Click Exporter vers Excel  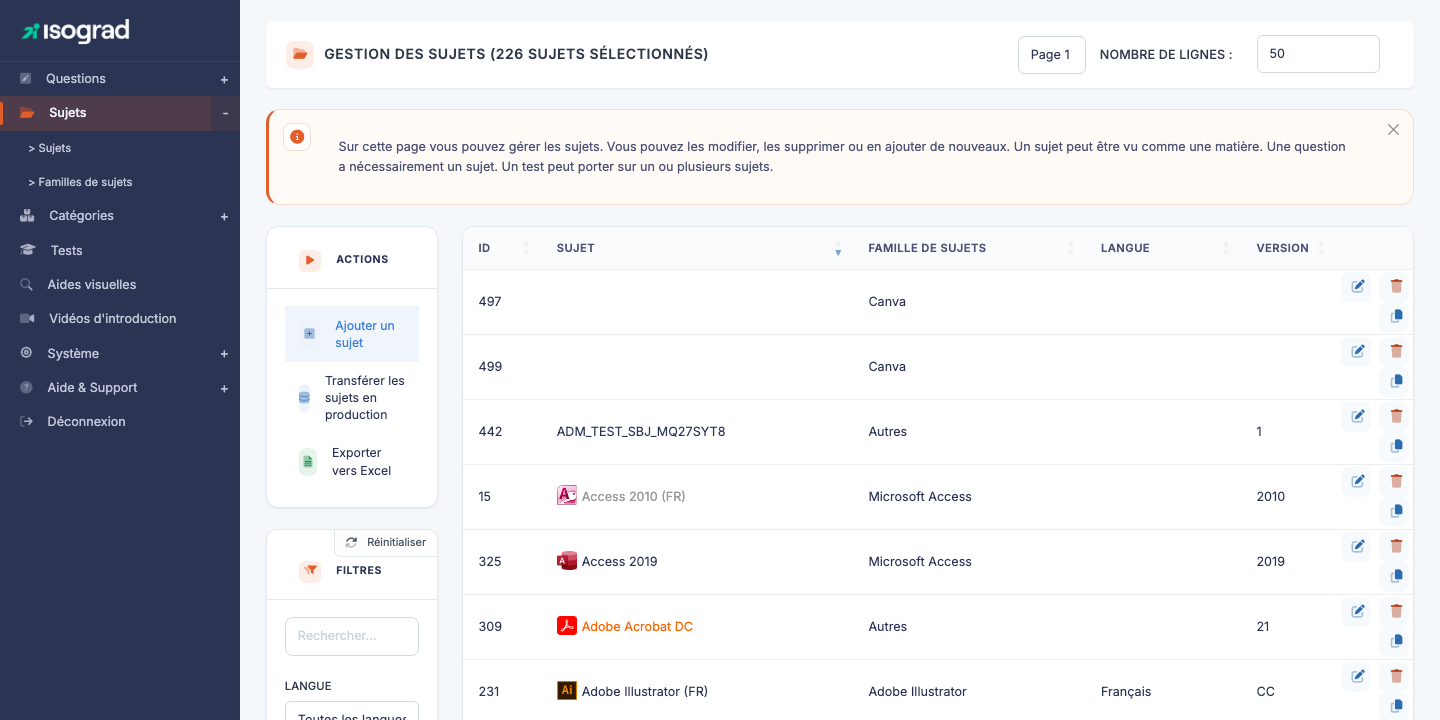352,461
